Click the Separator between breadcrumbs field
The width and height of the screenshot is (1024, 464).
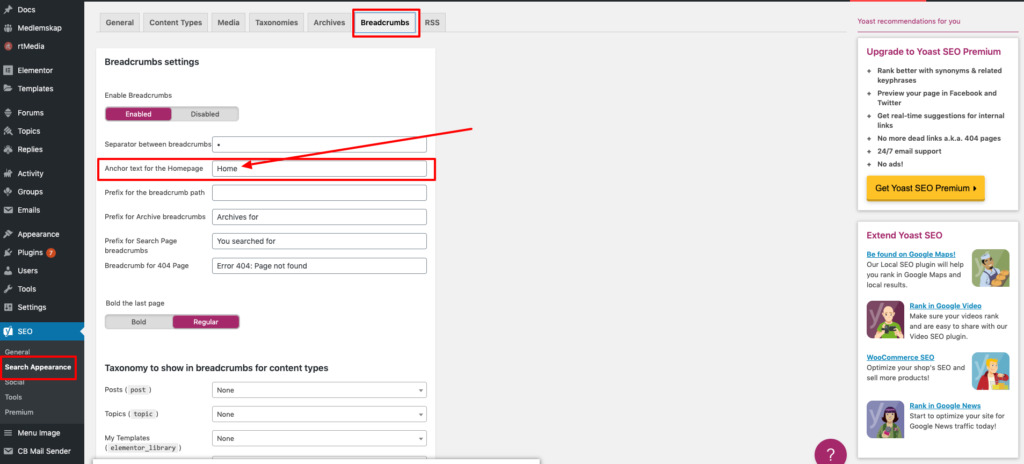click(319, 144)
